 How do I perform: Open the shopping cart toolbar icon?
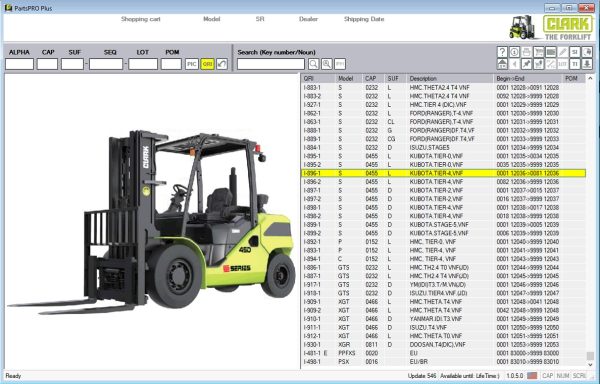[539, 52]
